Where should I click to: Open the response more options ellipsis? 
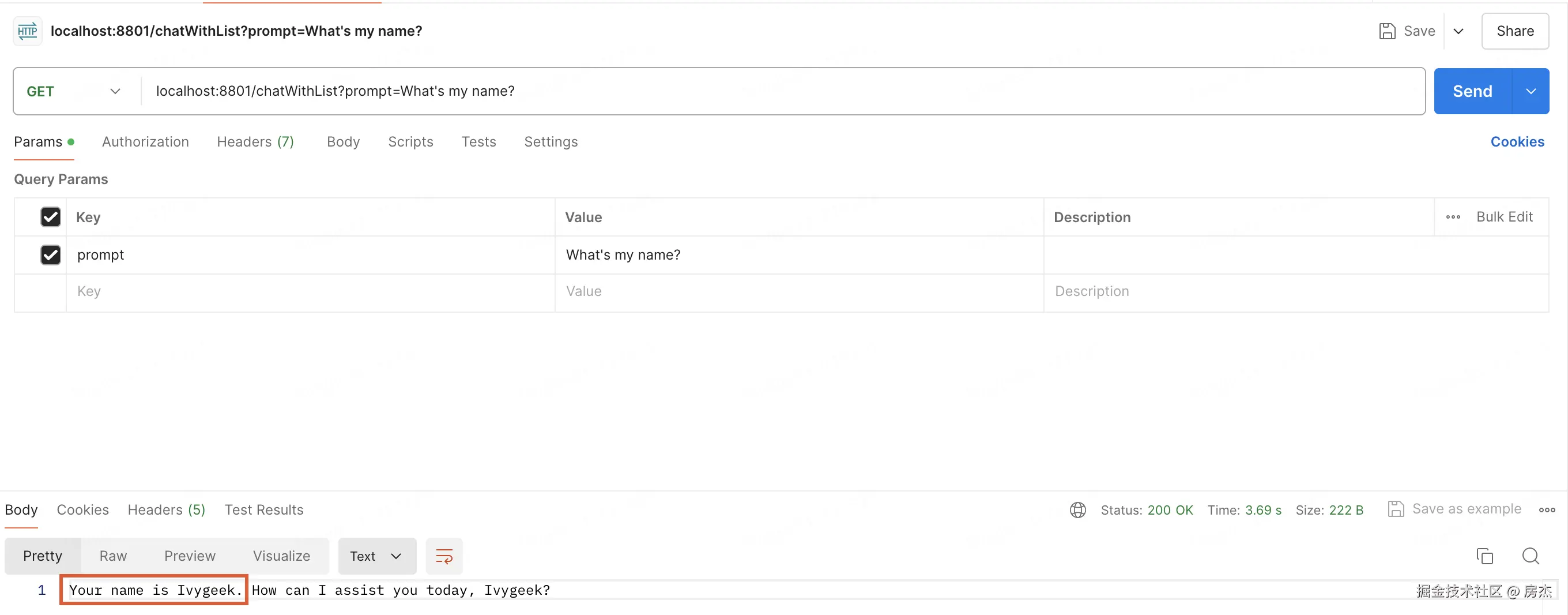pyautogui.click(x=1547, y=509)
